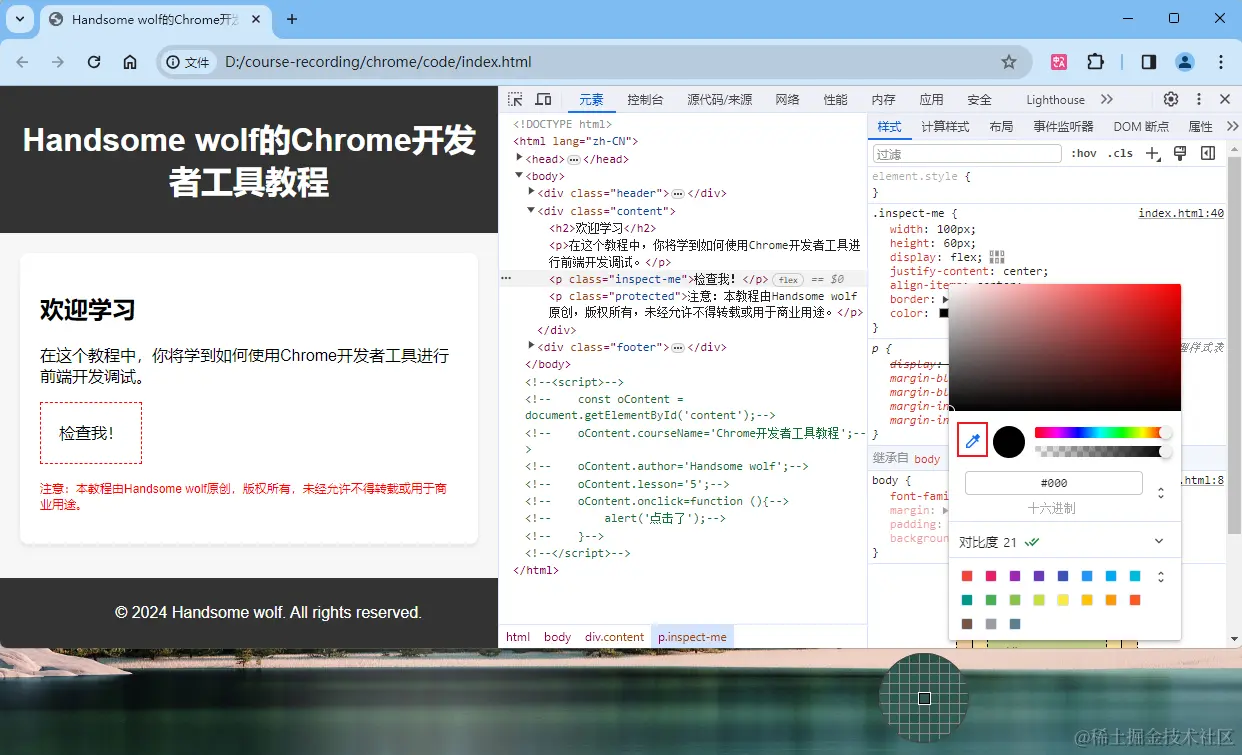Viewport: 1242px width, 755px height.
Task: Open a new browser tab
Action: 292,19
